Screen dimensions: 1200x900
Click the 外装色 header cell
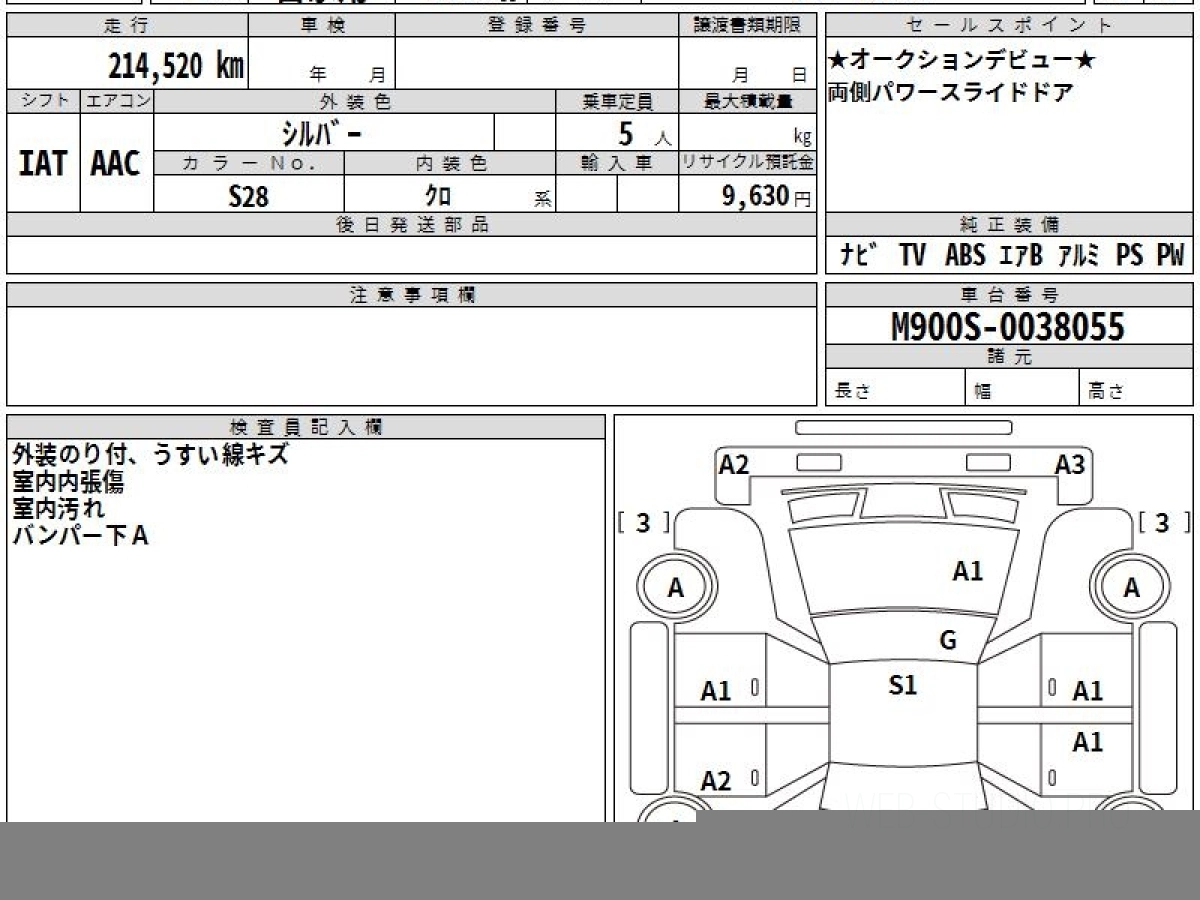click(x=355, y=101)
